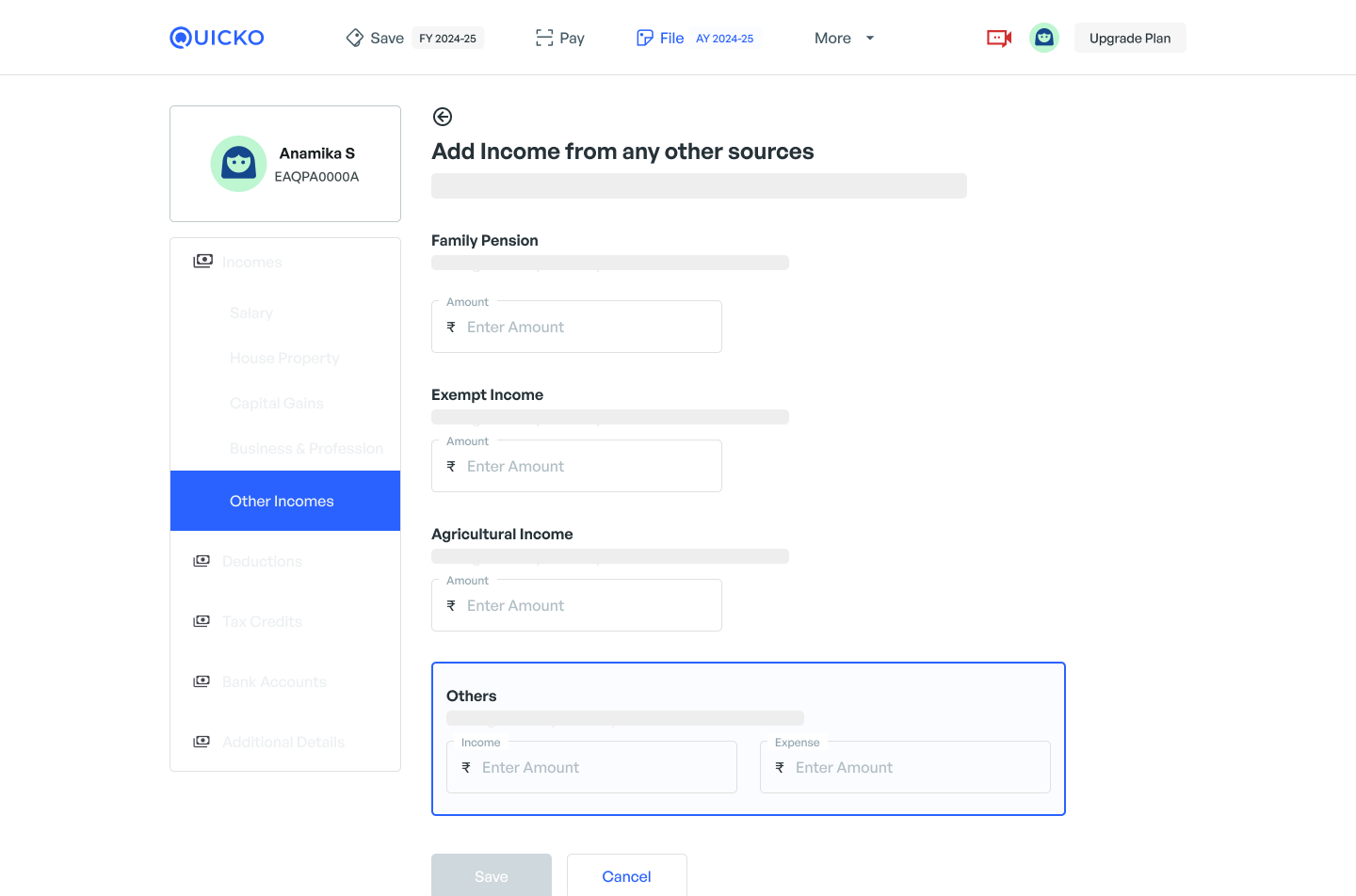
Task: Click the Tax Credits sidebar icon
Action: coord(202,621)
